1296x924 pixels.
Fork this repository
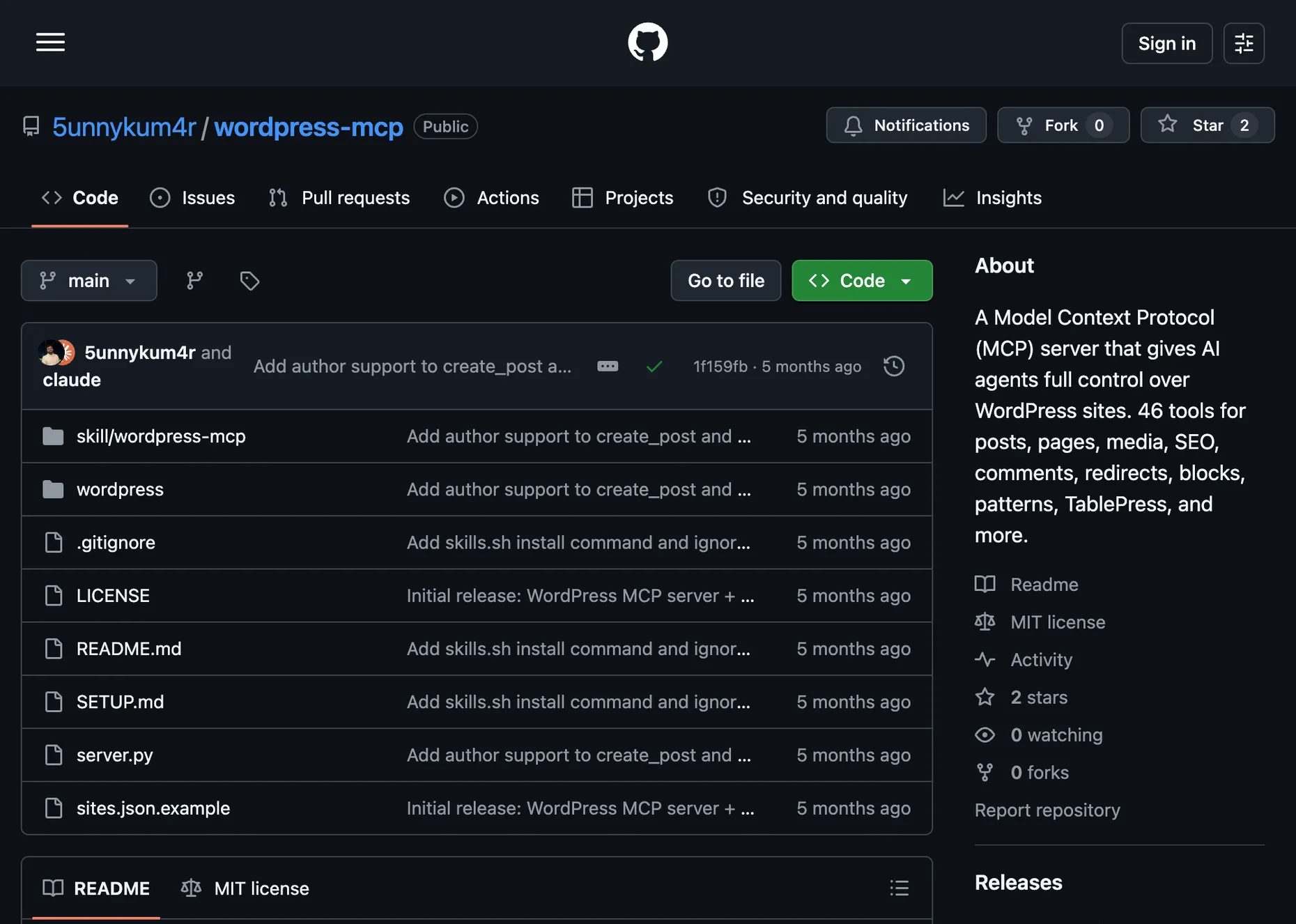pos(1063,125)
